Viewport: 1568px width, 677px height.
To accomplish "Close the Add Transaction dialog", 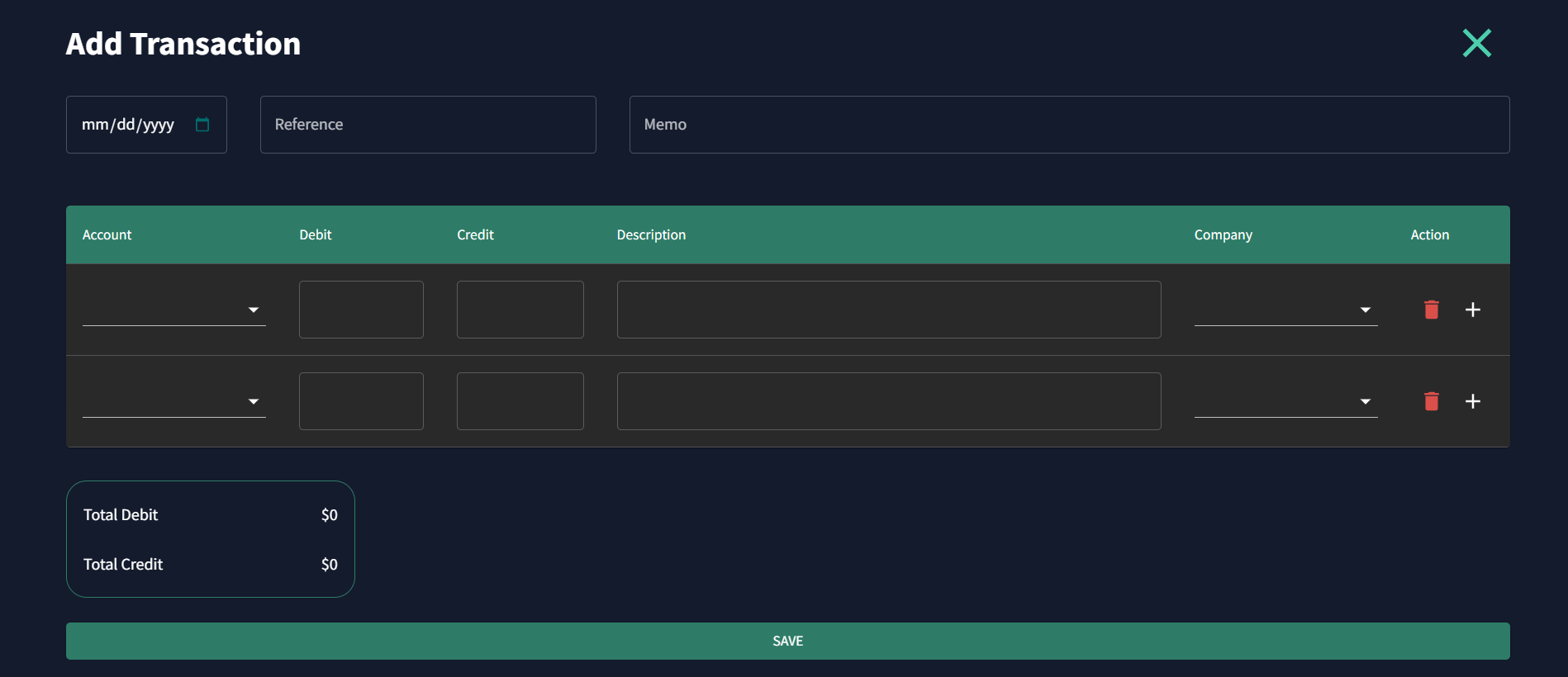I will (1476, 43).
